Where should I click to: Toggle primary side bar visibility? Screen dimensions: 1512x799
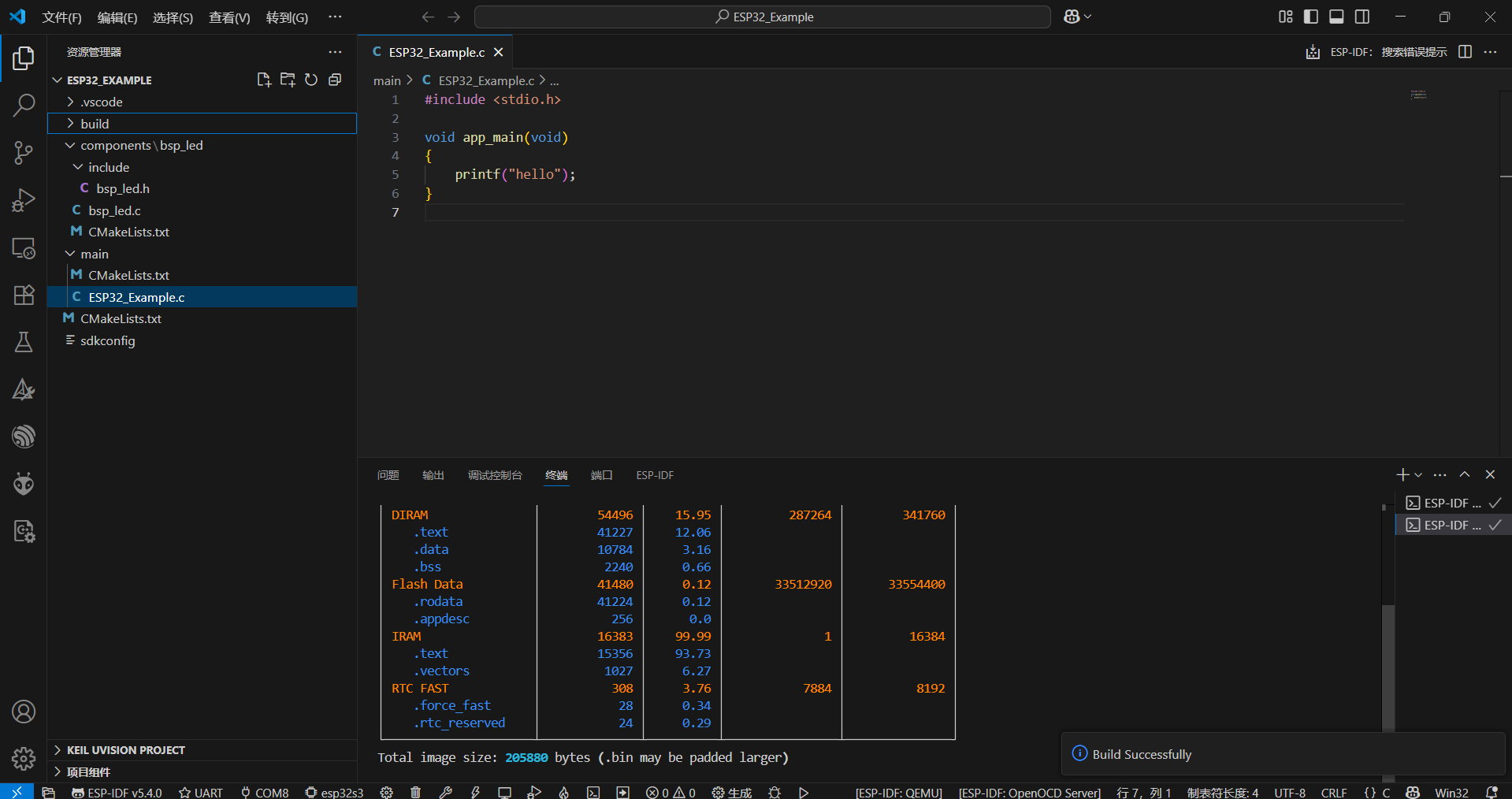[1311, 17]
